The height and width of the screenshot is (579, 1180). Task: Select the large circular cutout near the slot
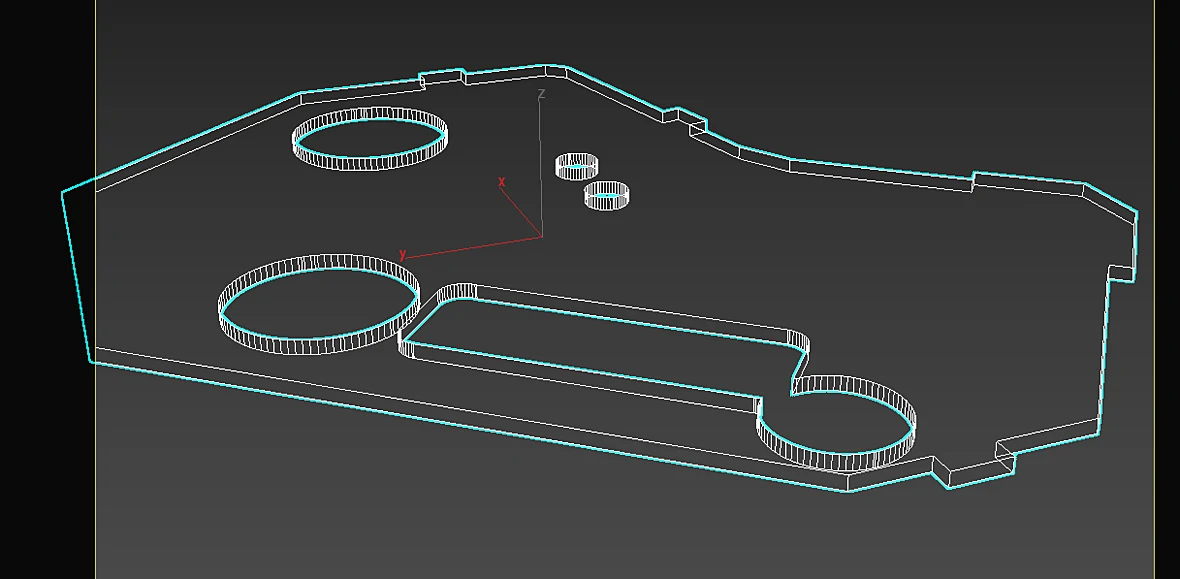(x=318, y=304)
